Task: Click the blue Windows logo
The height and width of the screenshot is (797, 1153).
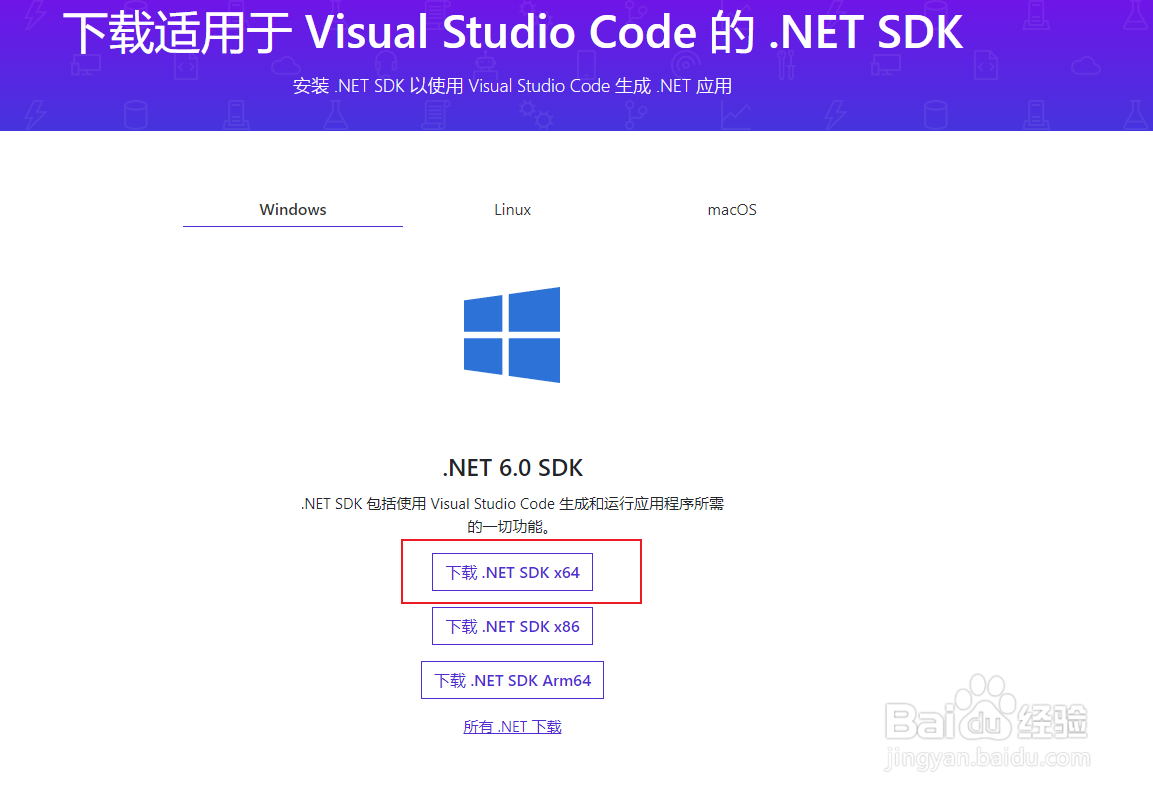Action: coord(512,335)
